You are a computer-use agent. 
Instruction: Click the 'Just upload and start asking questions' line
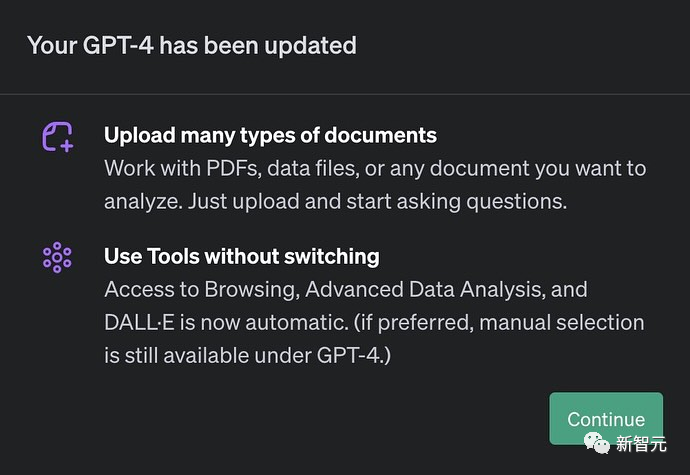(x=335, y=200)
